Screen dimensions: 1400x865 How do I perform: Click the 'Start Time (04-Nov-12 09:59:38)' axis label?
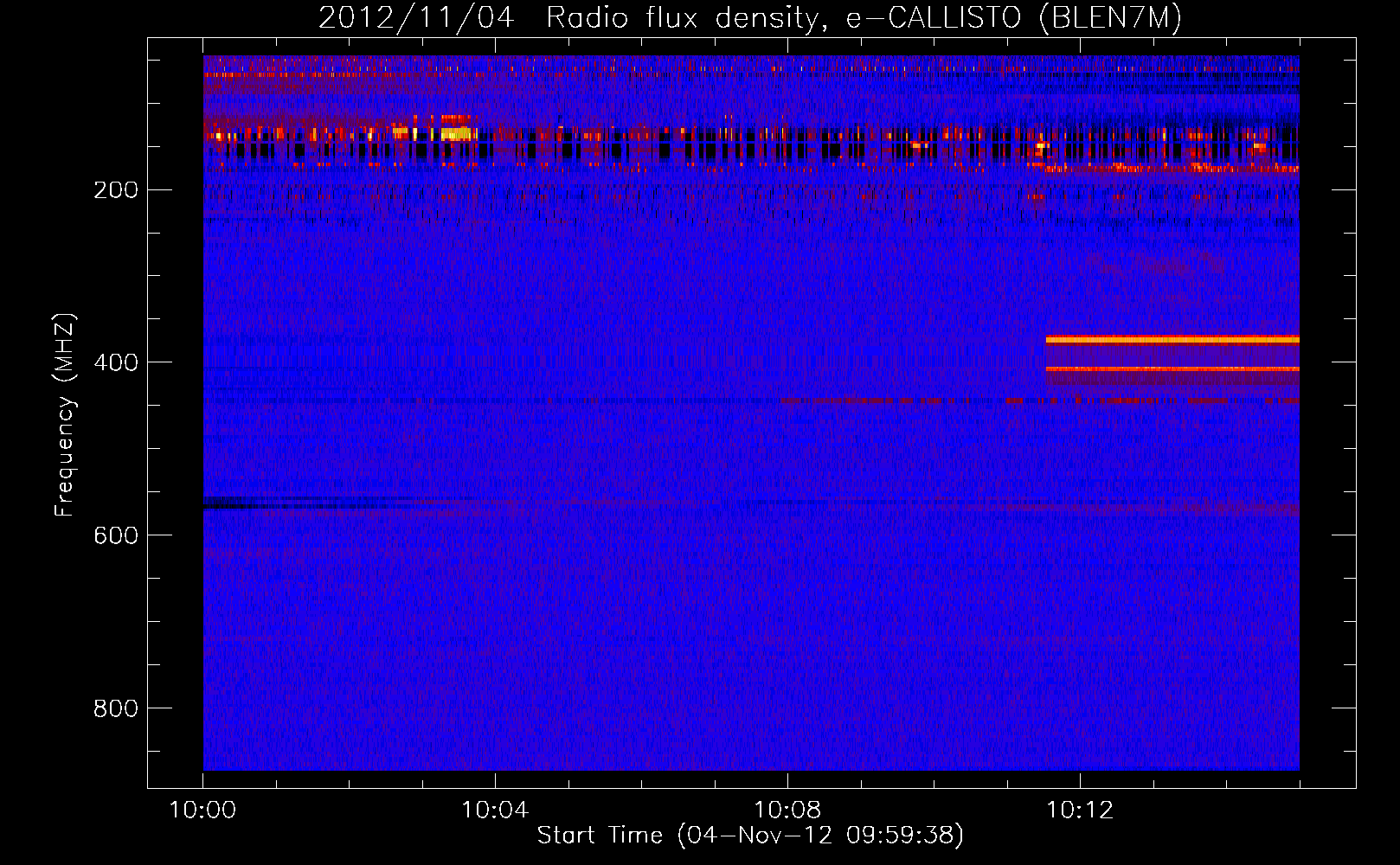(750, 836)
